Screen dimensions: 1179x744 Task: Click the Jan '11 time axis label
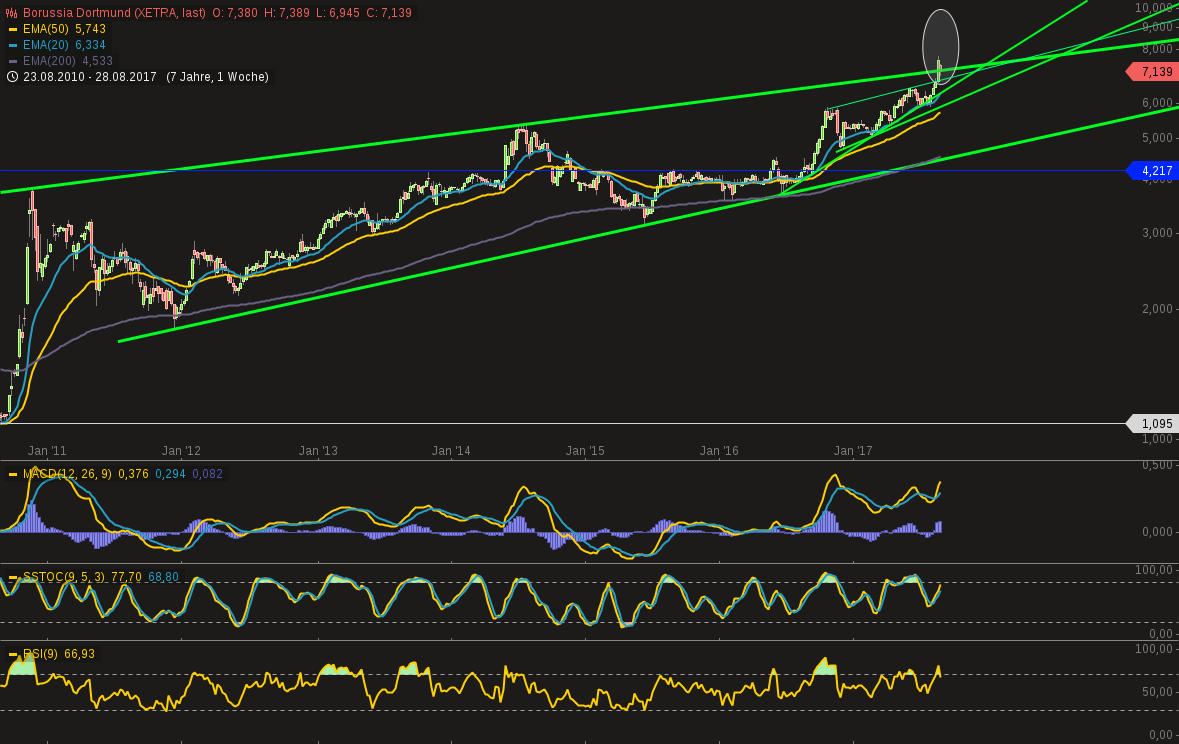[47, 451]
